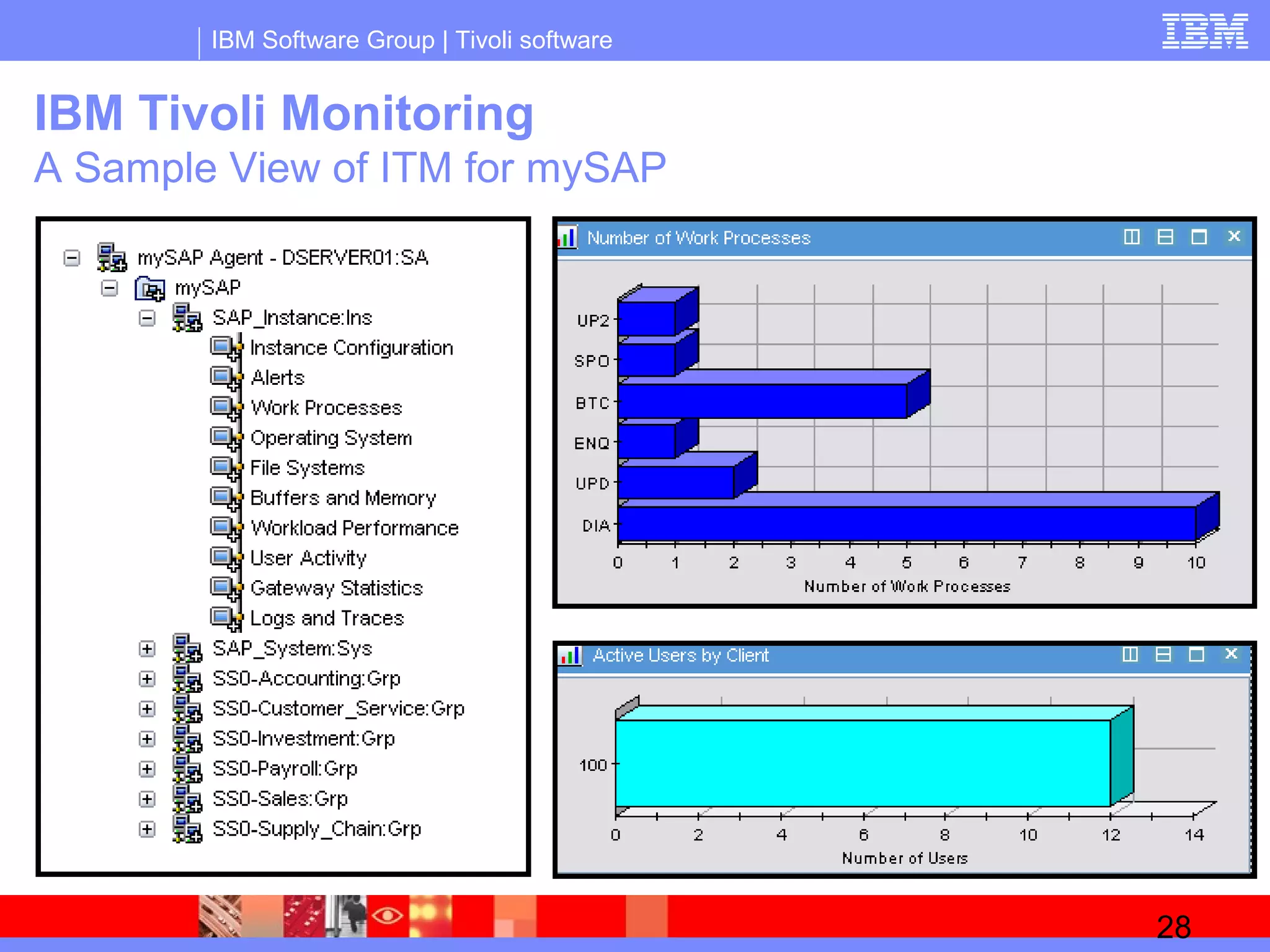The image size is (1270, 952).
Task: Collapse the mySAP Agent - DSERVER01:SA node
Action: 72,257
